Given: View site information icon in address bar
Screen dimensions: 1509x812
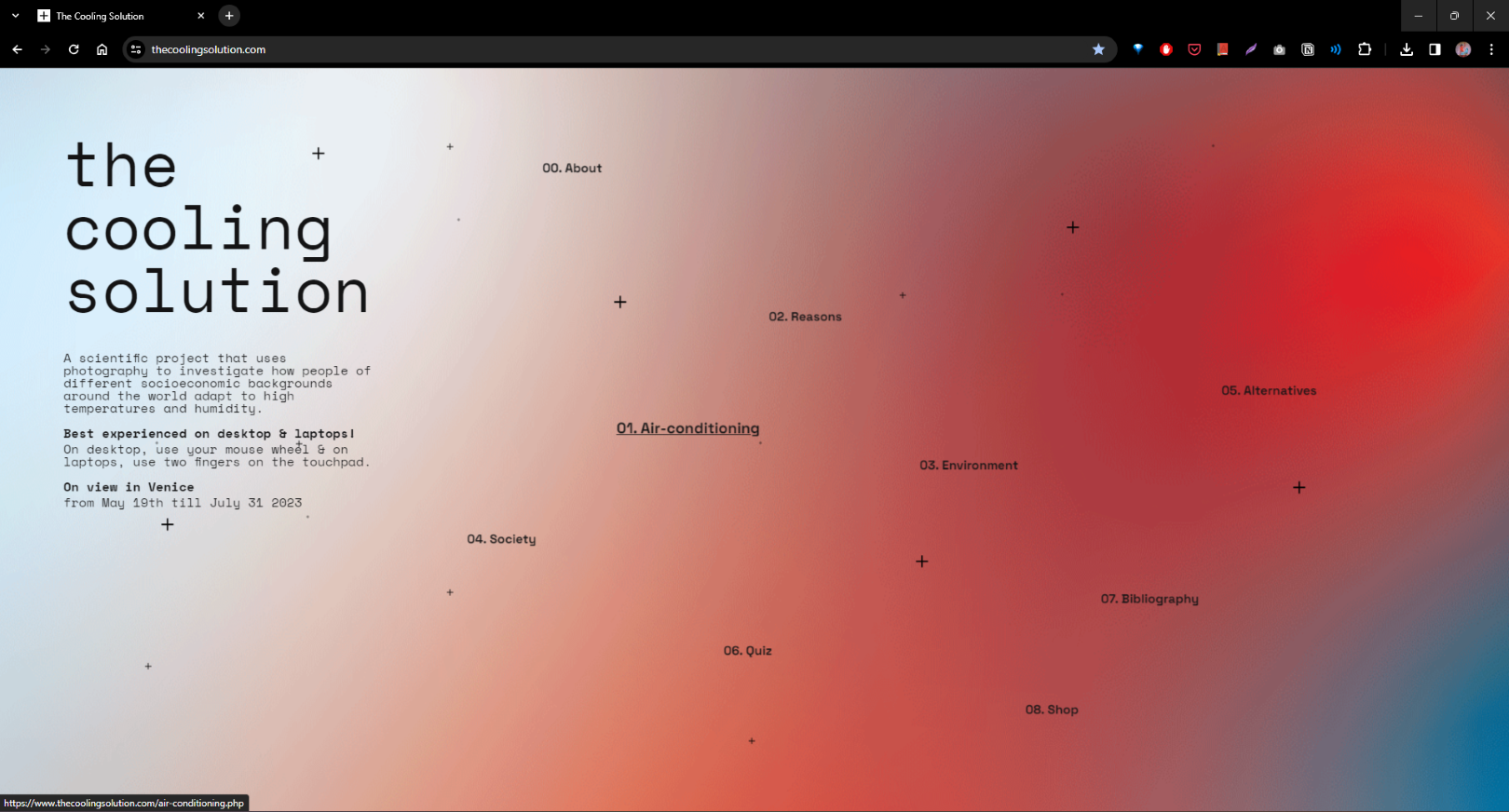Looking at the screenshot, I should [136, 49].
